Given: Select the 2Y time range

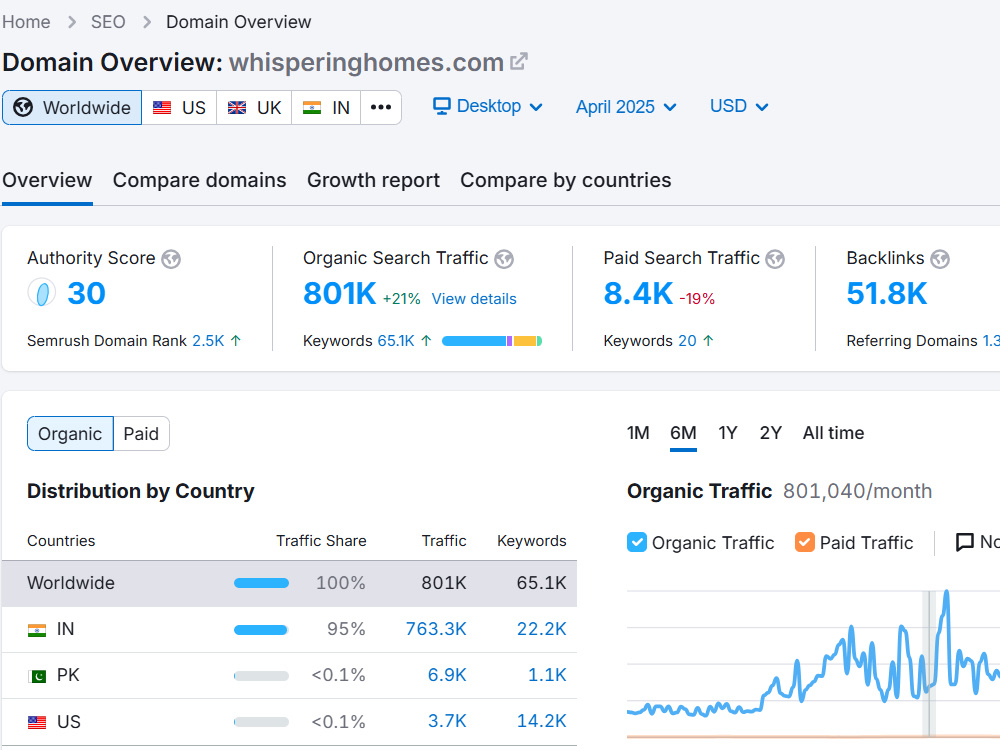Looking at the screenshot, I should 770,433.
